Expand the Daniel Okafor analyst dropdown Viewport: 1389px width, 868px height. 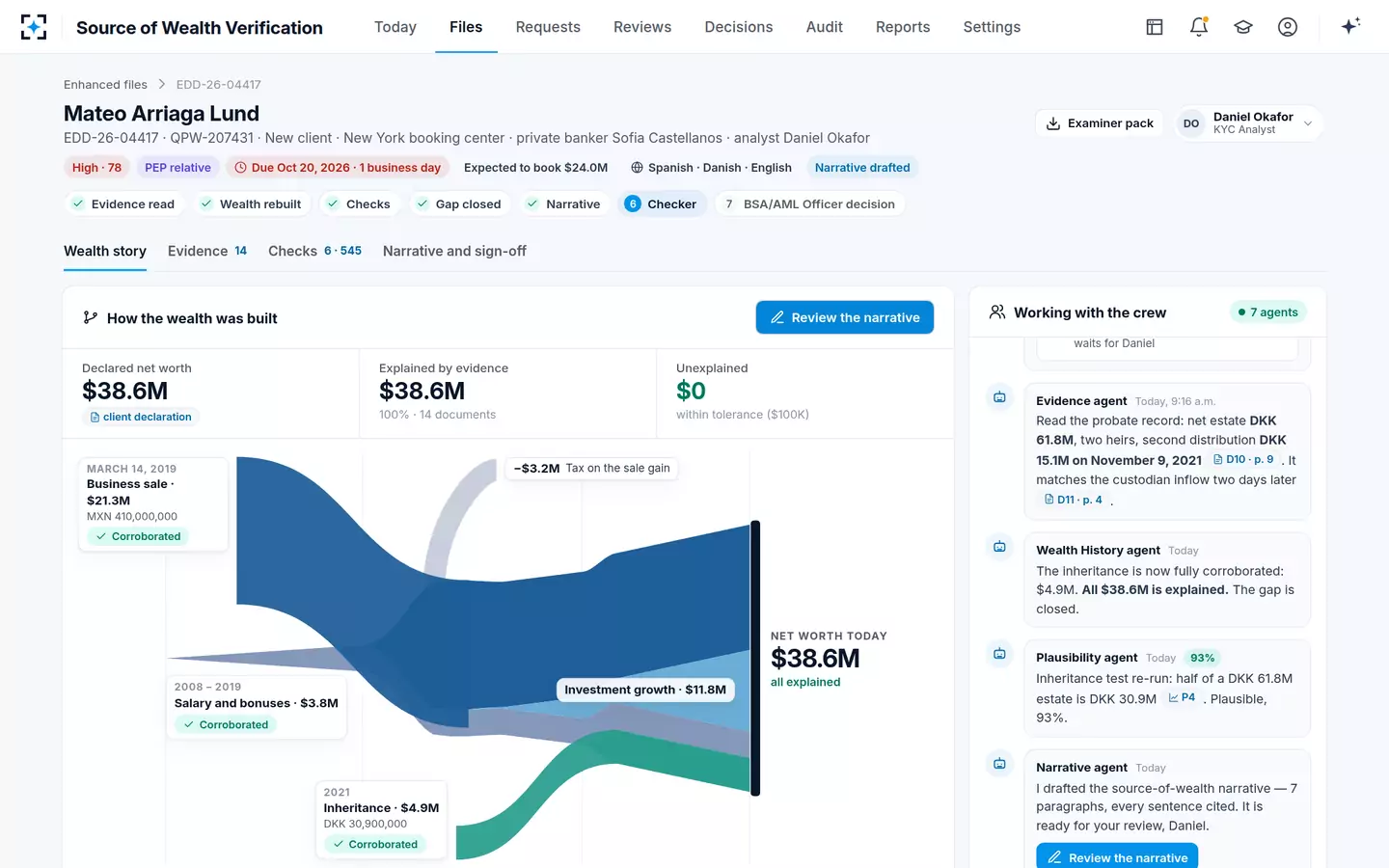(1249, 123)
